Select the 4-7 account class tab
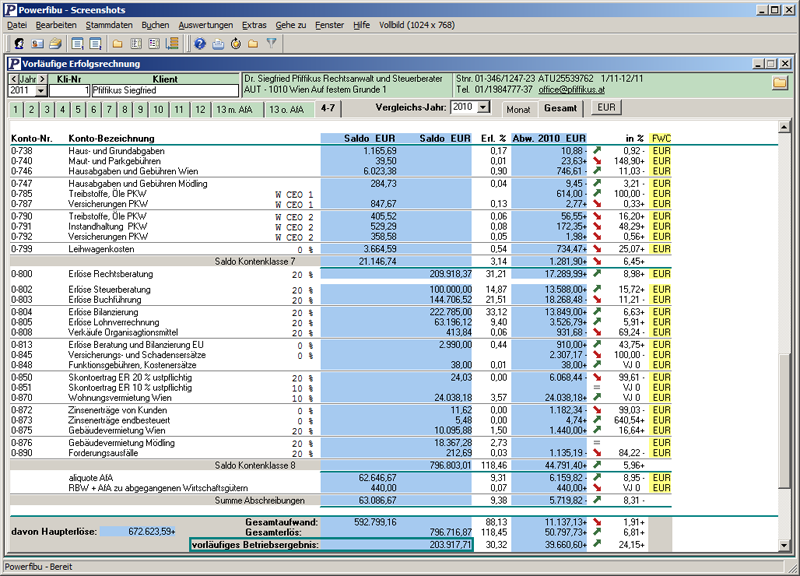This screenshot has width=800, height=576. coord(328,109)
